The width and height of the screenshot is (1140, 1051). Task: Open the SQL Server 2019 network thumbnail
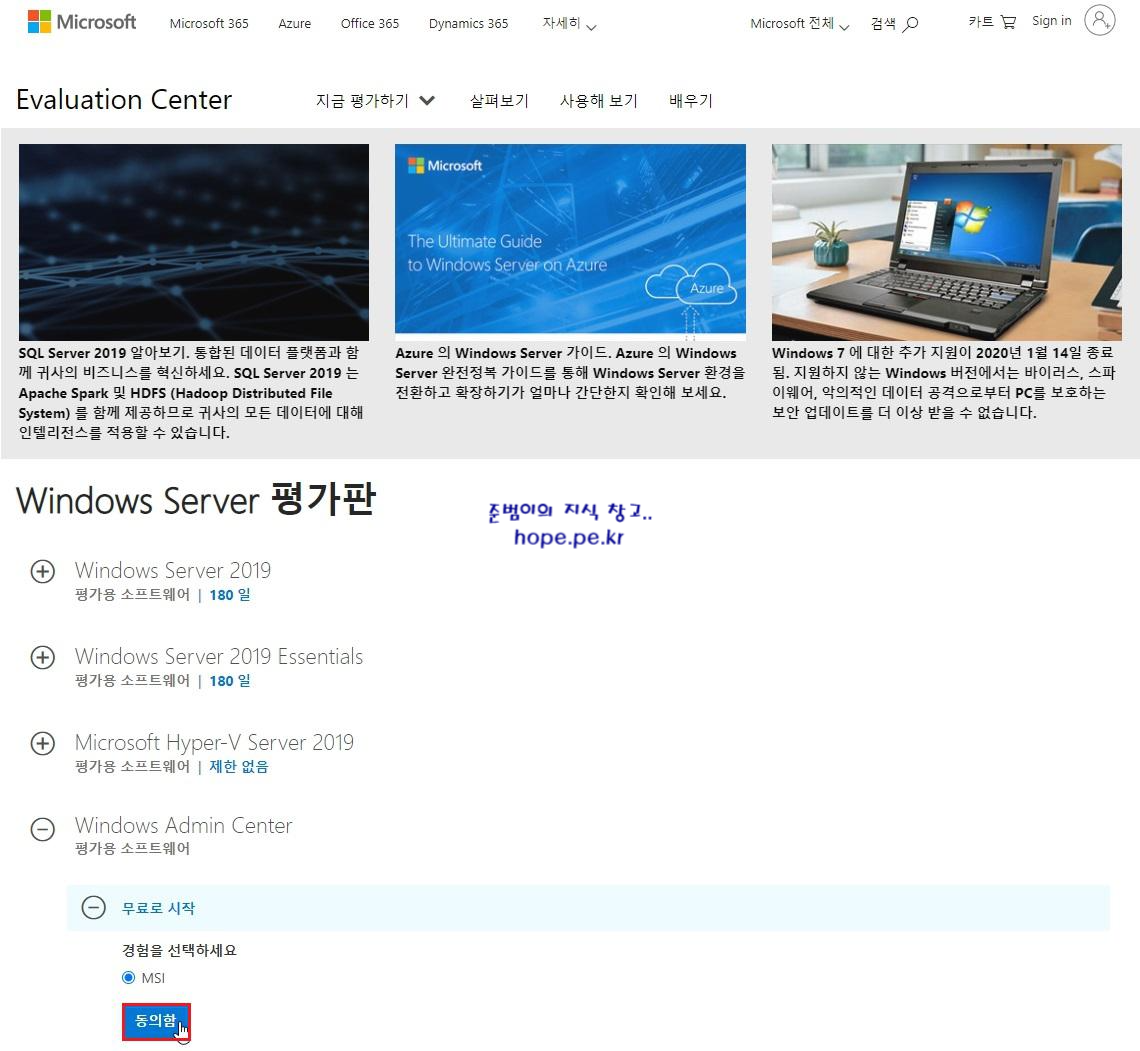193,242
